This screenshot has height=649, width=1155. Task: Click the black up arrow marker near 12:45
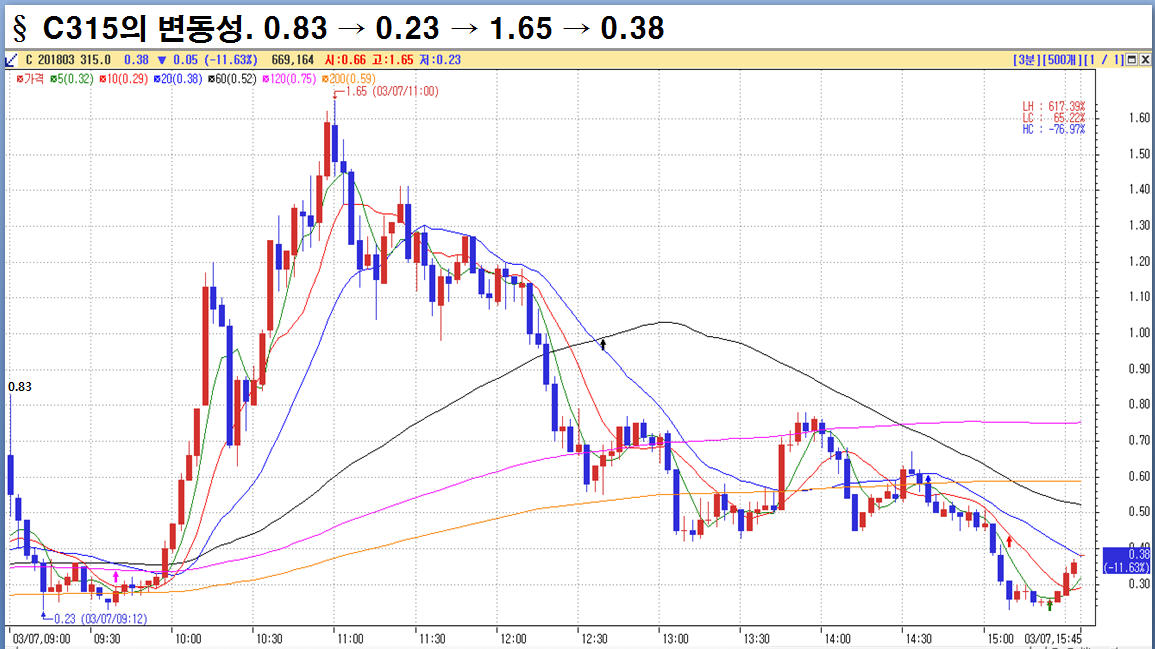point(603,345)
